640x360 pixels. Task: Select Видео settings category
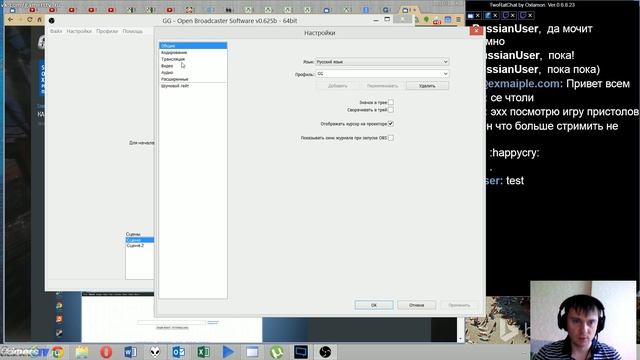pos(193,66)
